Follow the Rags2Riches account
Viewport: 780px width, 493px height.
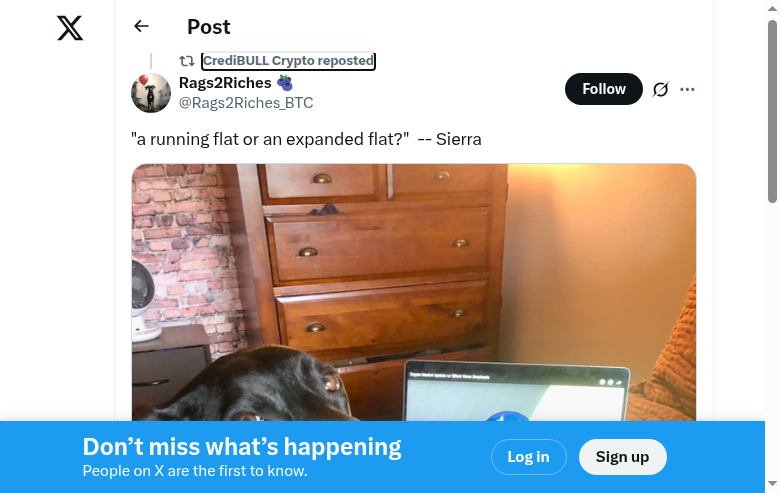(604, 89)
